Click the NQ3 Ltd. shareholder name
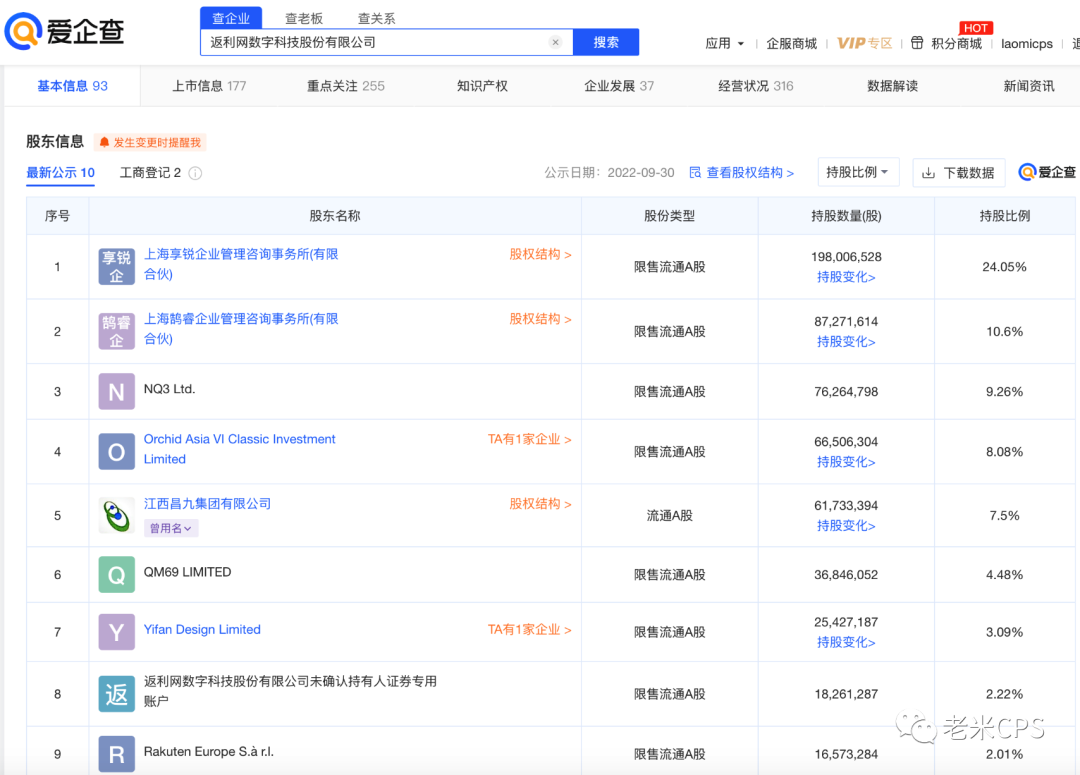The image size is (1080, 775). (169, 389)
